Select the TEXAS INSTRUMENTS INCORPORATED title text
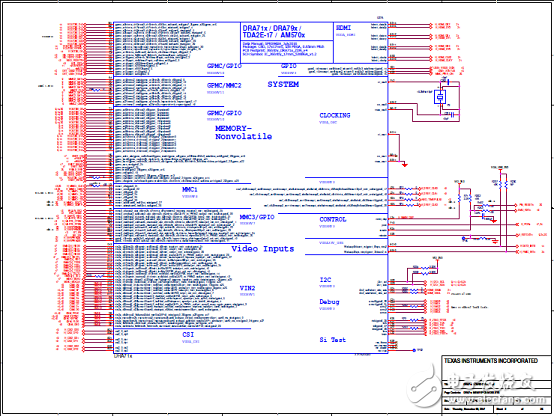 (491, 361)
